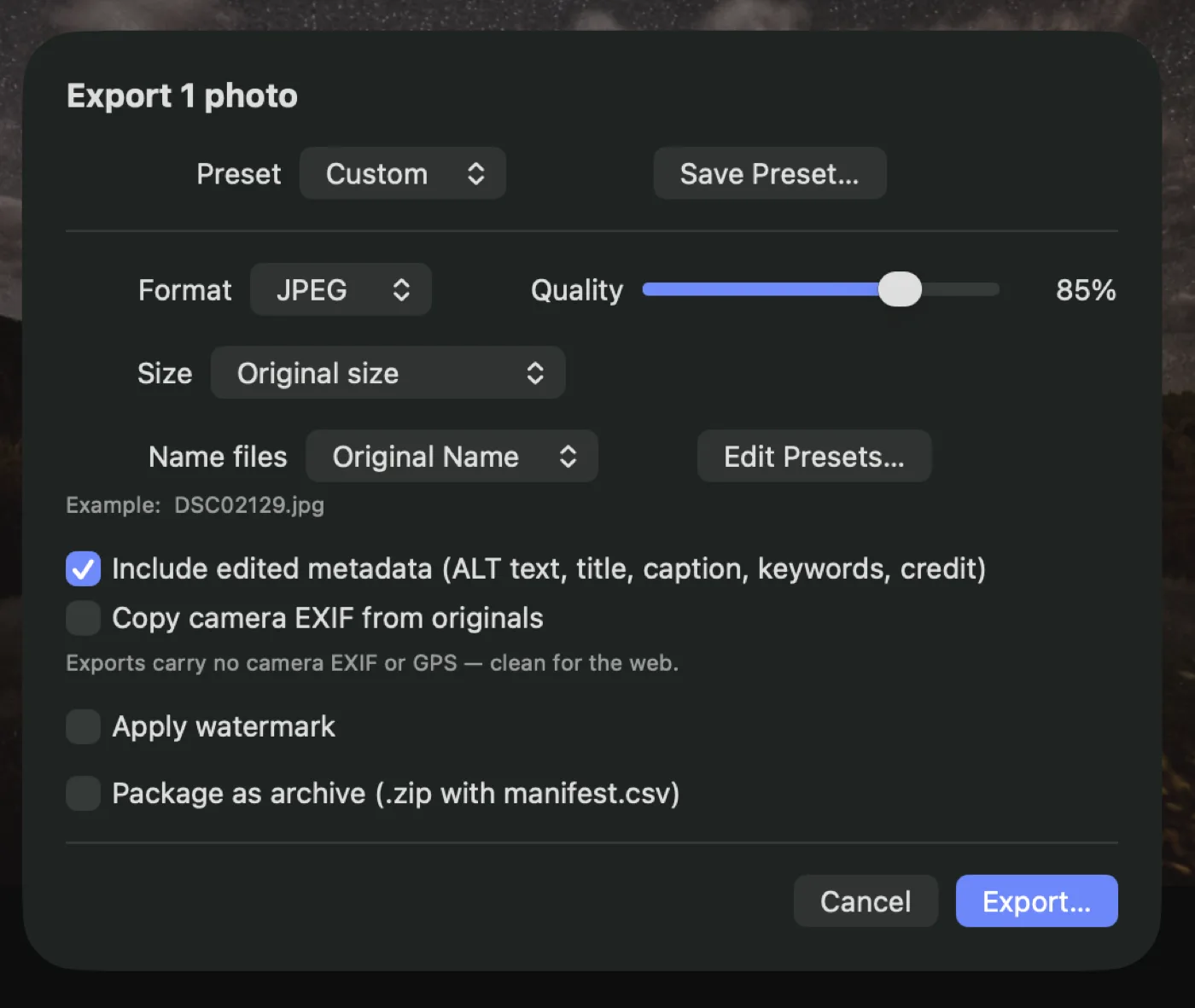Screen dimensions: 1195x1008
Task: Click the Name files label
Action: click(218, 457)
